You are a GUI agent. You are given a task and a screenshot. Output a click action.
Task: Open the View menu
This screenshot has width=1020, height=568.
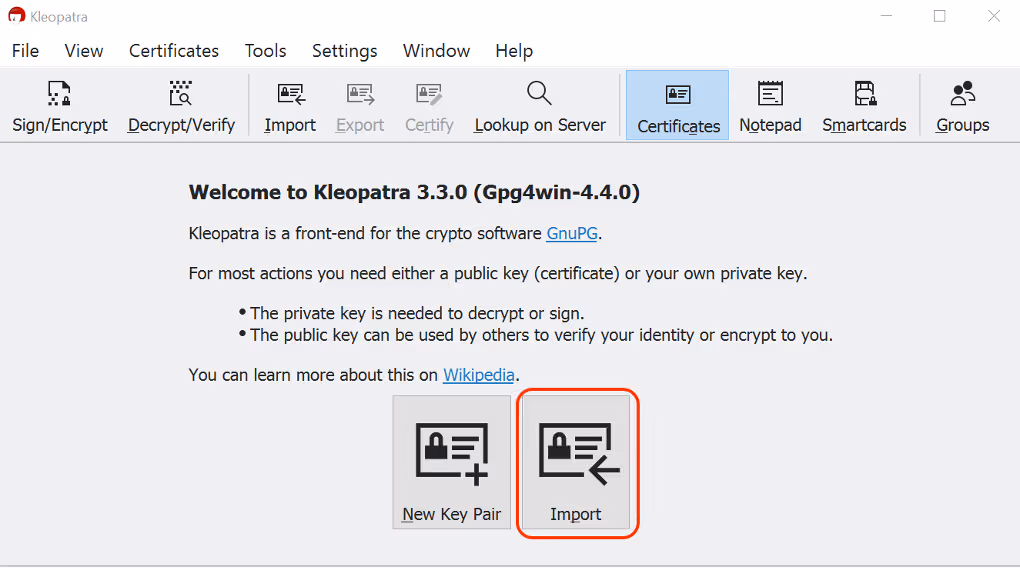point(84,51)
